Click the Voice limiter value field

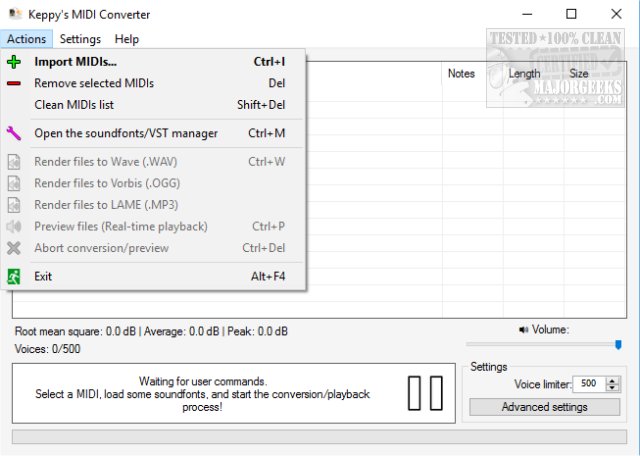[x=589, y=384]
